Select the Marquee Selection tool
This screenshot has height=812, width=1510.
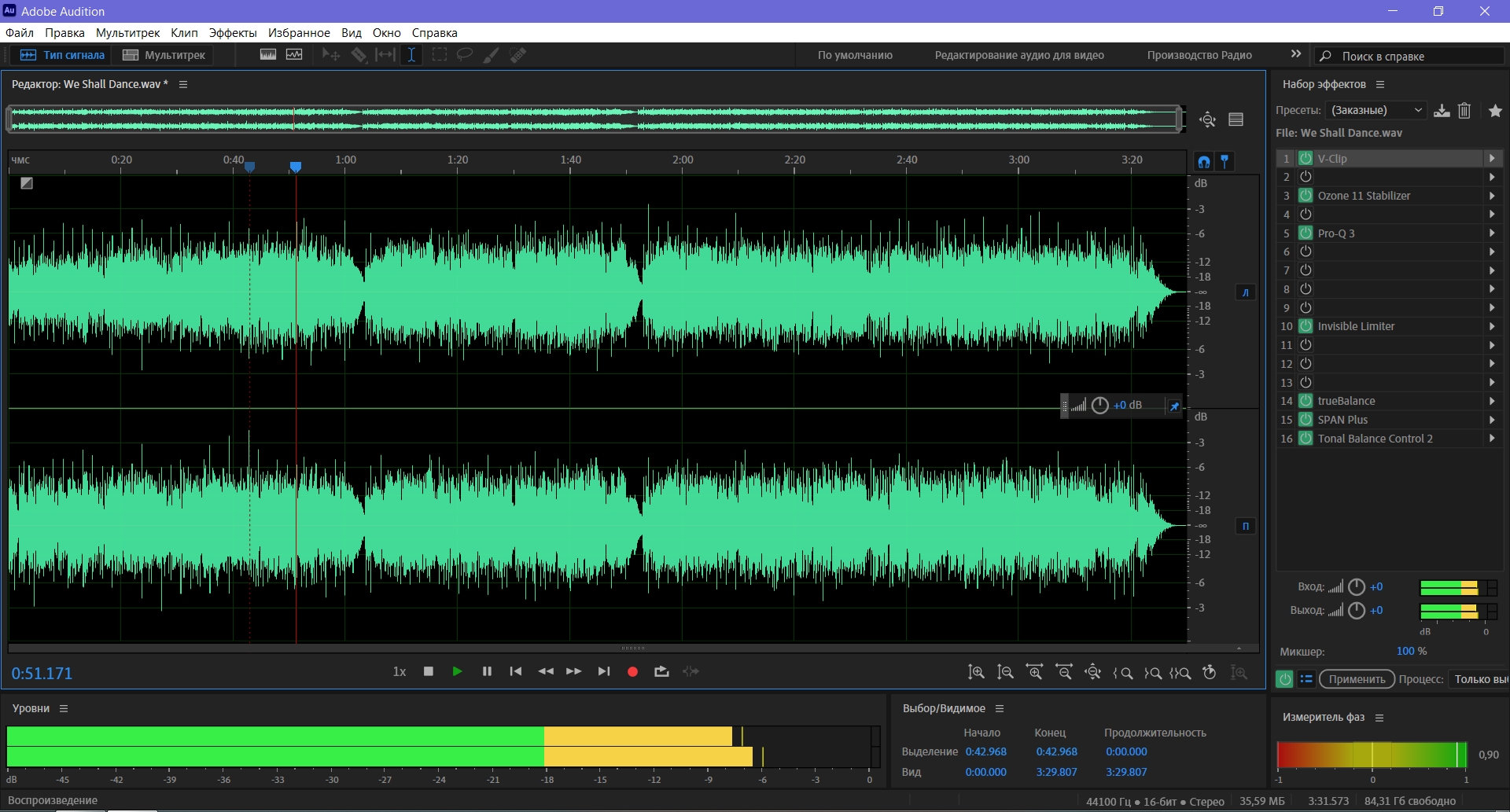[x=440, y=55]
